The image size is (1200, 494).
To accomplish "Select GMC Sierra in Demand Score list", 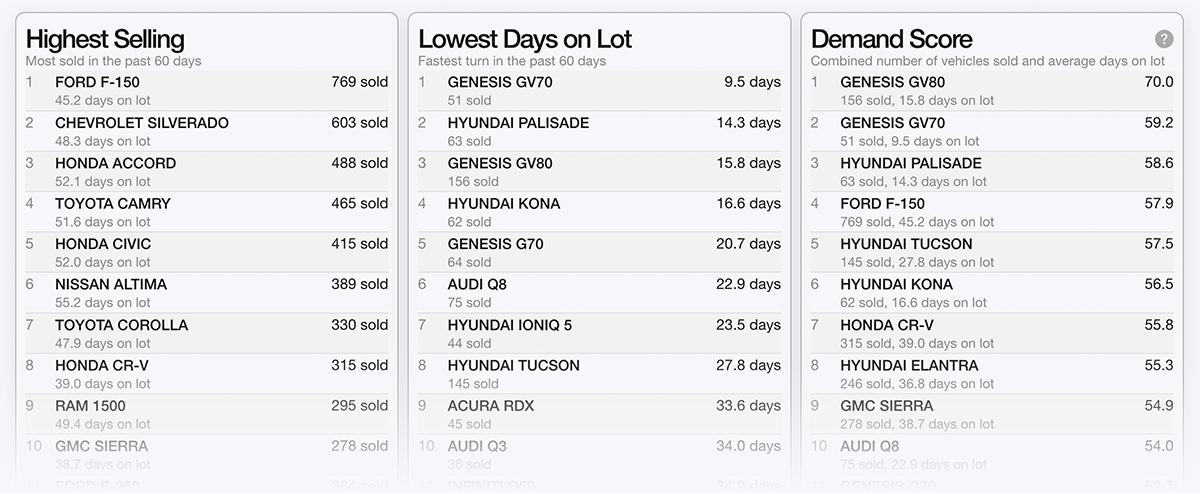I will [887, 406].
